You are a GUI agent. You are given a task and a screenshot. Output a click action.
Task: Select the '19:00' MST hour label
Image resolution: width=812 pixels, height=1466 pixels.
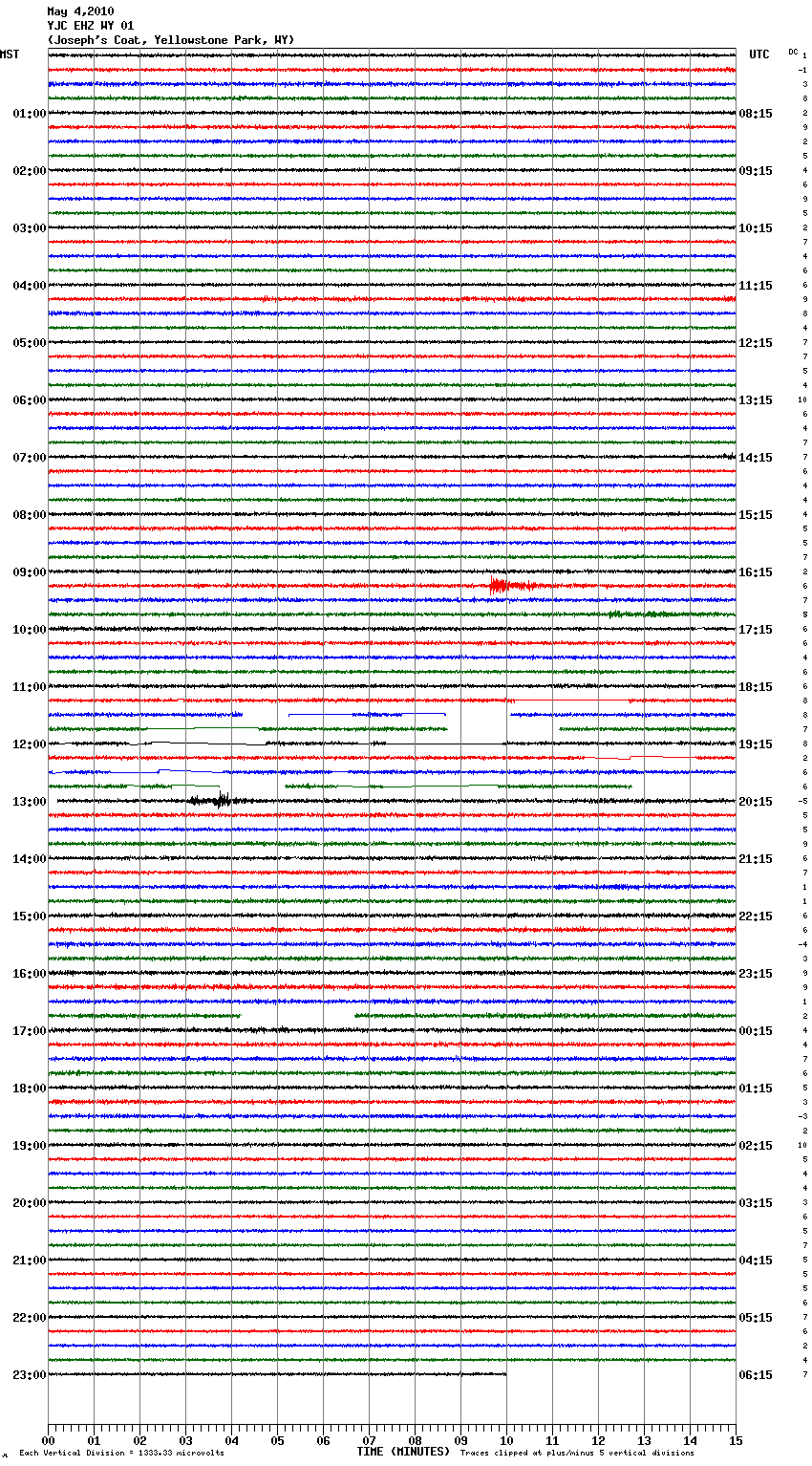30,1146
